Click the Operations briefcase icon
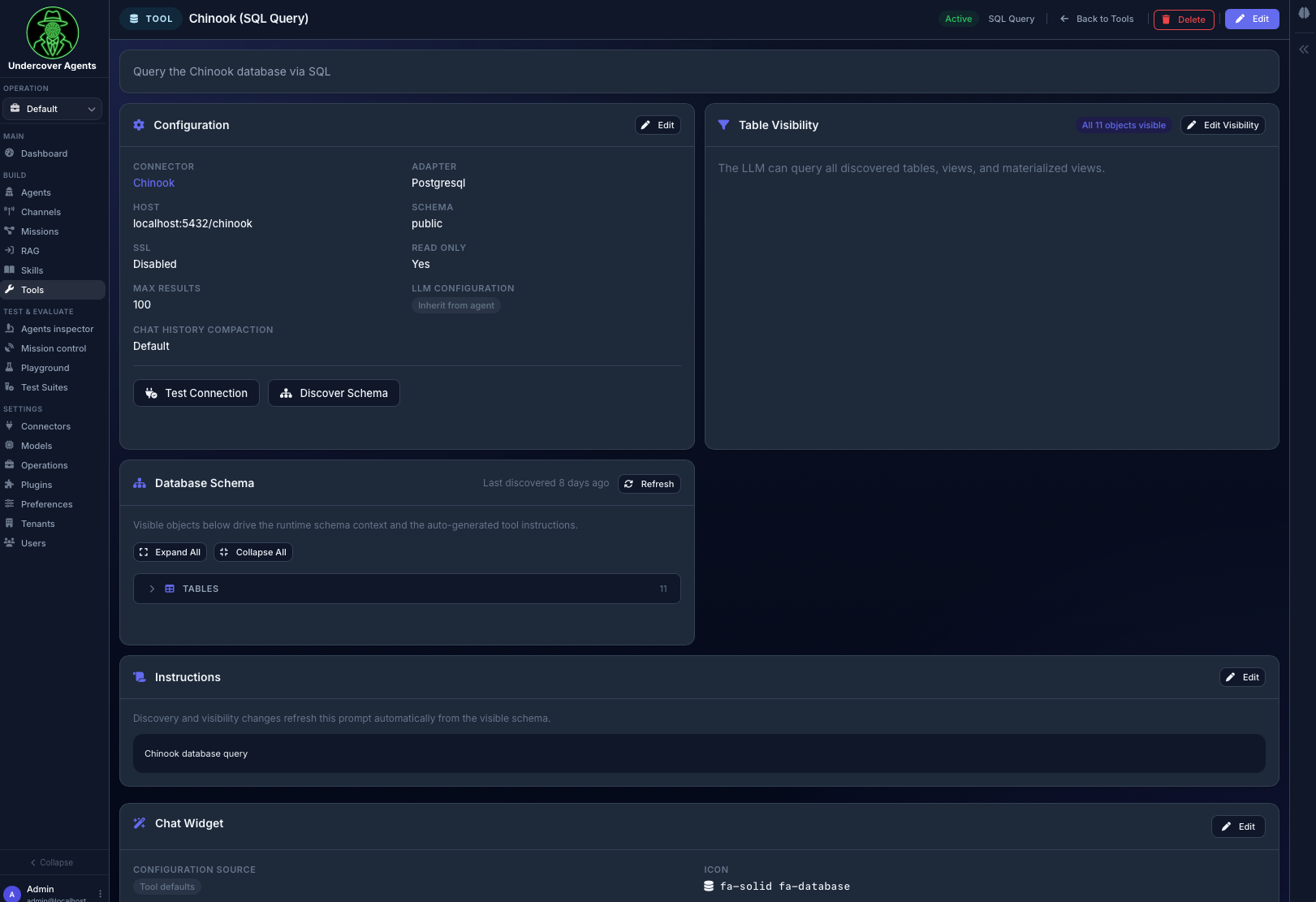Viewport: 1316px width, 902px height. point(10,464)
